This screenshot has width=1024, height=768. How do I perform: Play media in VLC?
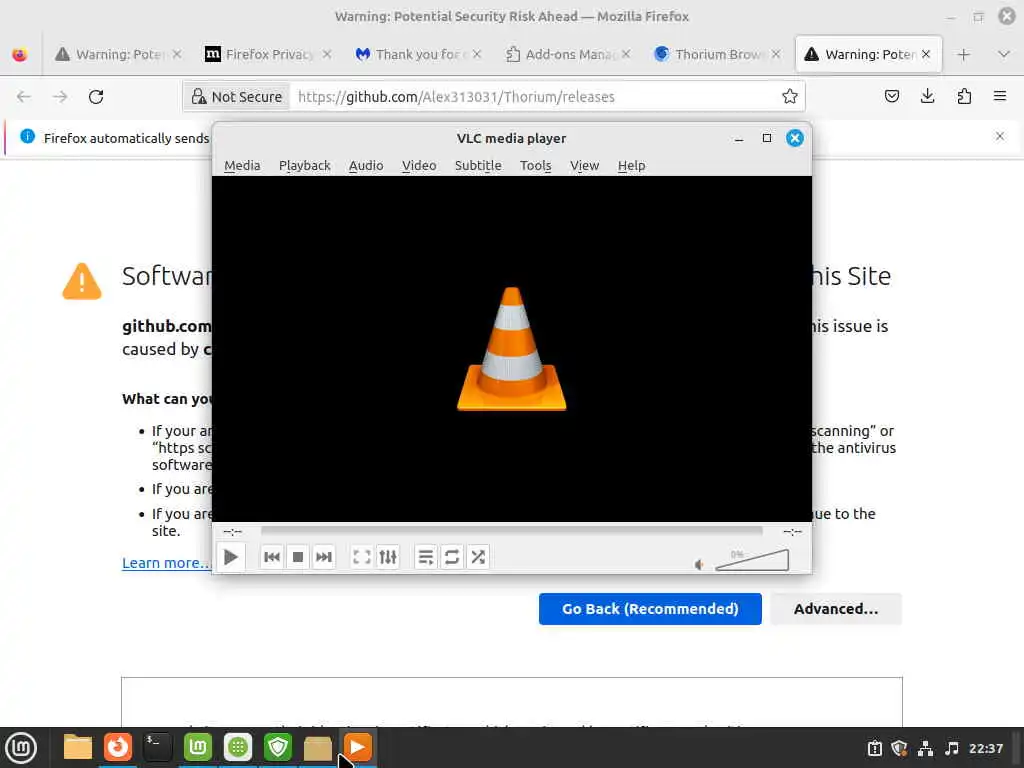coord(231,557)
